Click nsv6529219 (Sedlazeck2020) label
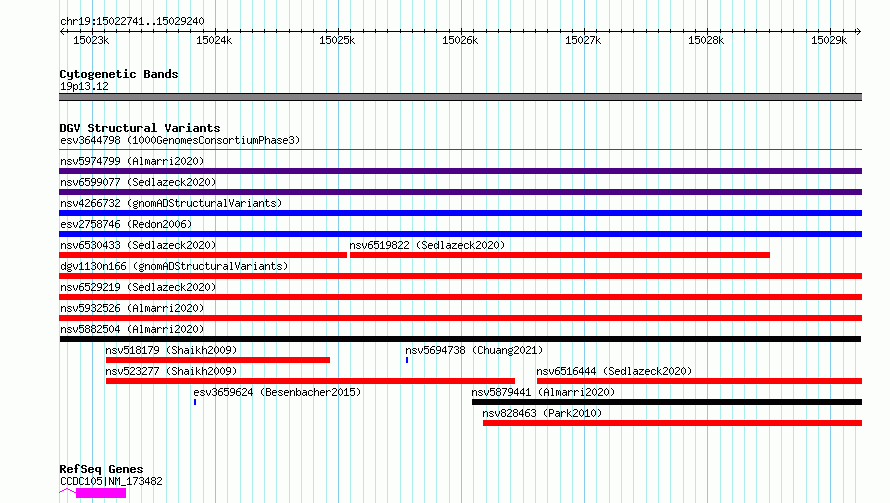890x503 pixels. [x=138, y=287]
